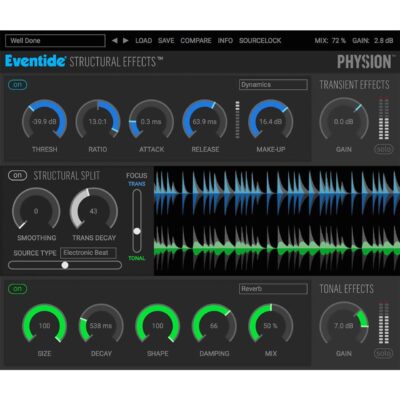Screen dimensions: 400x400
Task: Open the Reverb effect dropdown
Action: [273, 289]
